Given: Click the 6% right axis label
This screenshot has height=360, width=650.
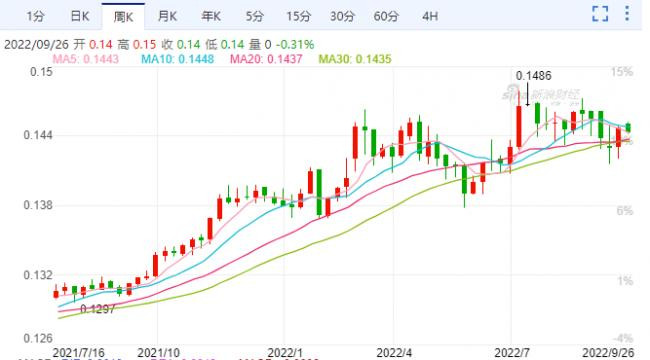Looking at the screenshot, I should [x=624, y=211].
